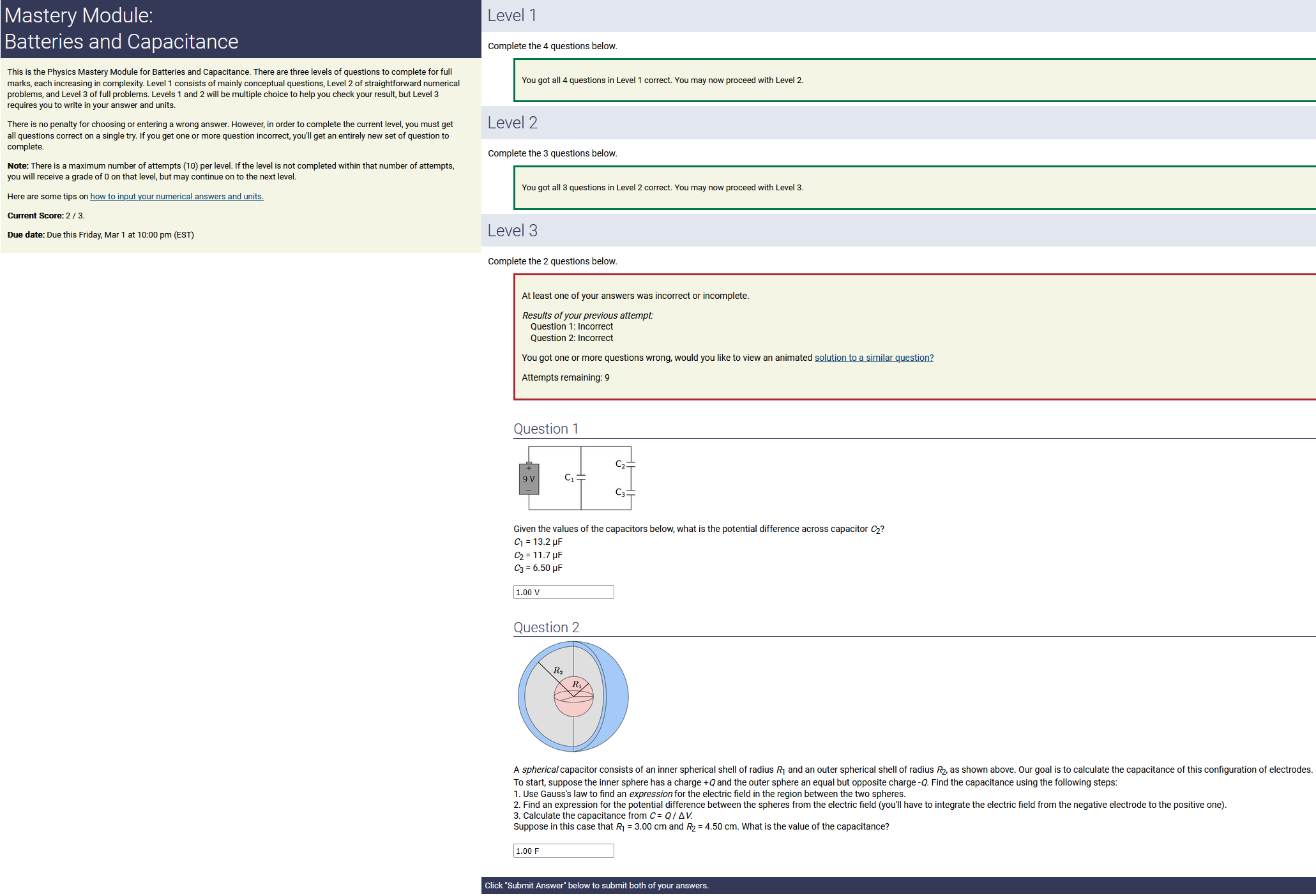This screenshot has width=1316, height=896.
Task: Open the numerical answers and units tips link
Action: [x=177, y=197]
